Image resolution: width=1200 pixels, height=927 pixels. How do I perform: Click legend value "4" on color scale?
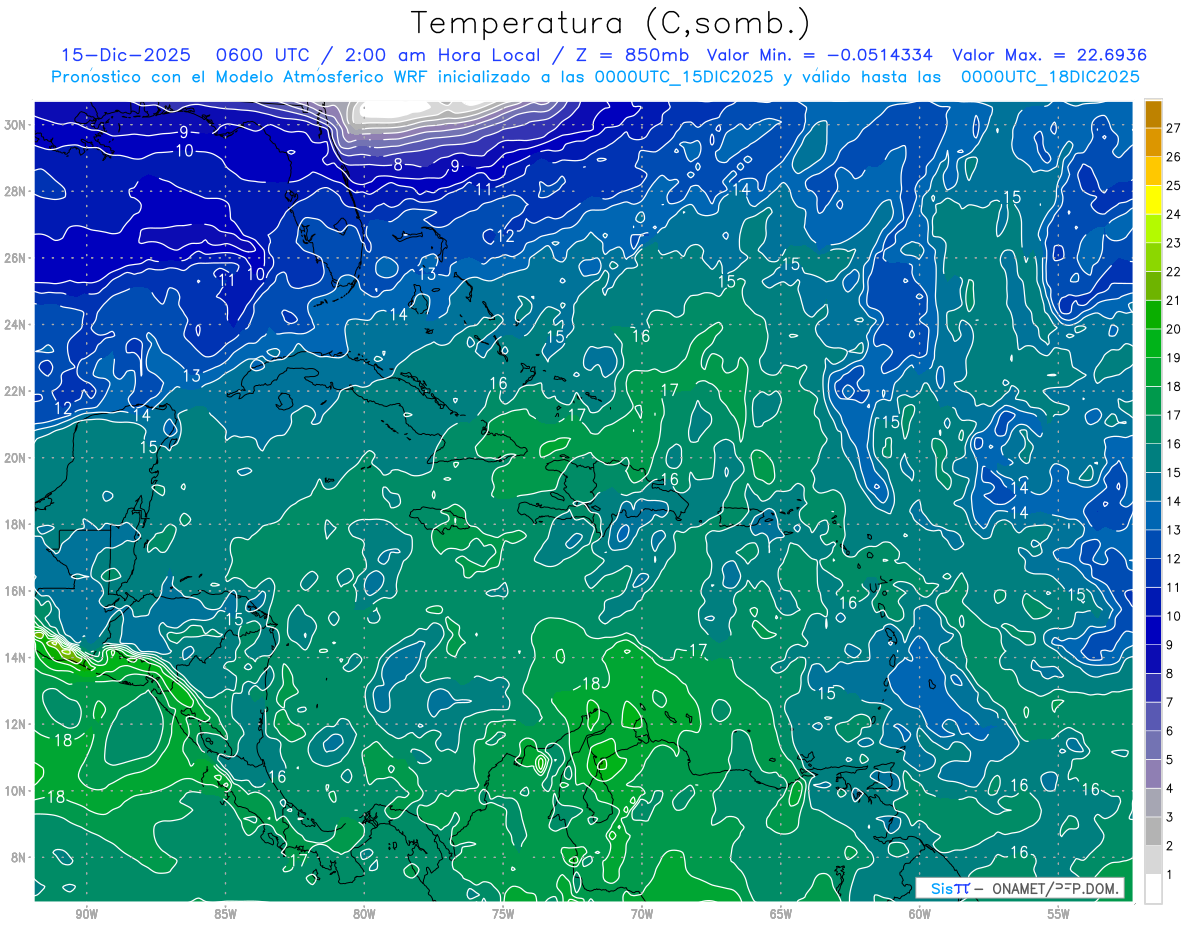click(x=1170, y=789)
